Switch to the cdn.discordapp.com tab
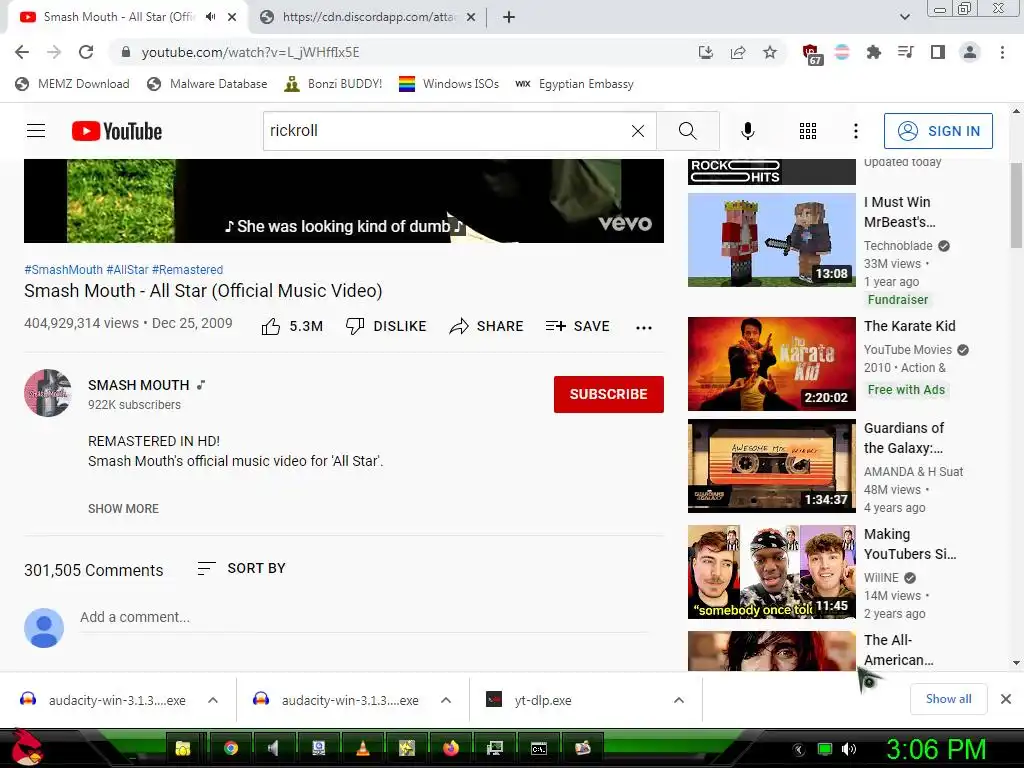The width and height of the screenshot is (1024, 768). point(370,17)
